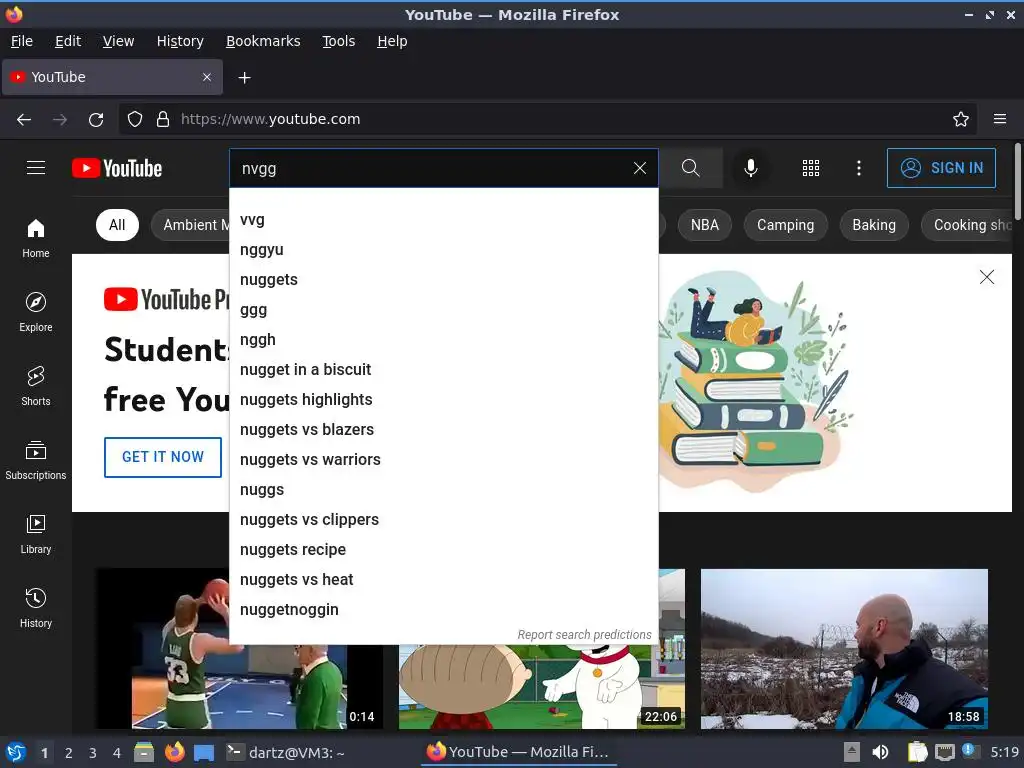The image size is (1024, 768).
Task: Bookmark this page with the star icon
Action: [961, 120]
